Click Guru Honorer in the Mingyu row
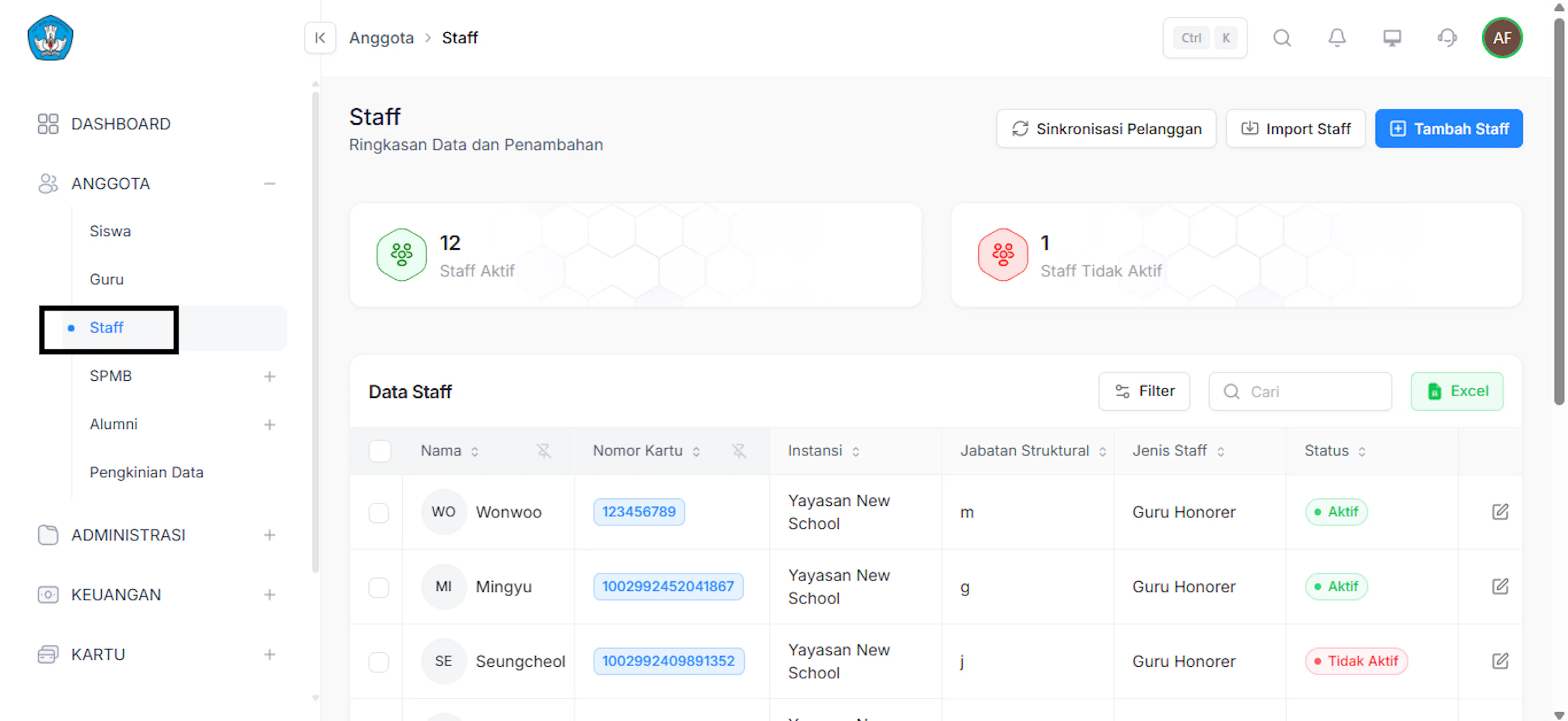 [1183, 587]
